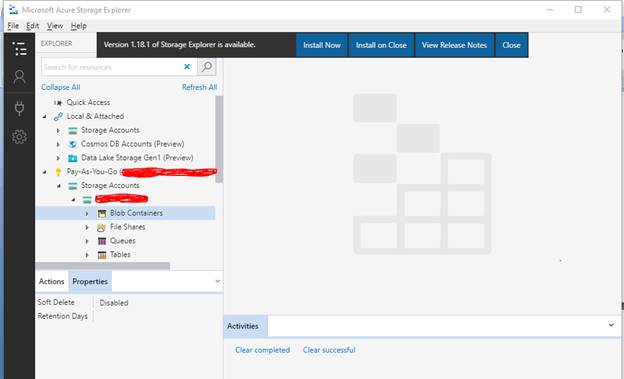Click the Data Lake Storage Gen1 icon
Viewport: 624px width, 379px height.
coord(72,158)
